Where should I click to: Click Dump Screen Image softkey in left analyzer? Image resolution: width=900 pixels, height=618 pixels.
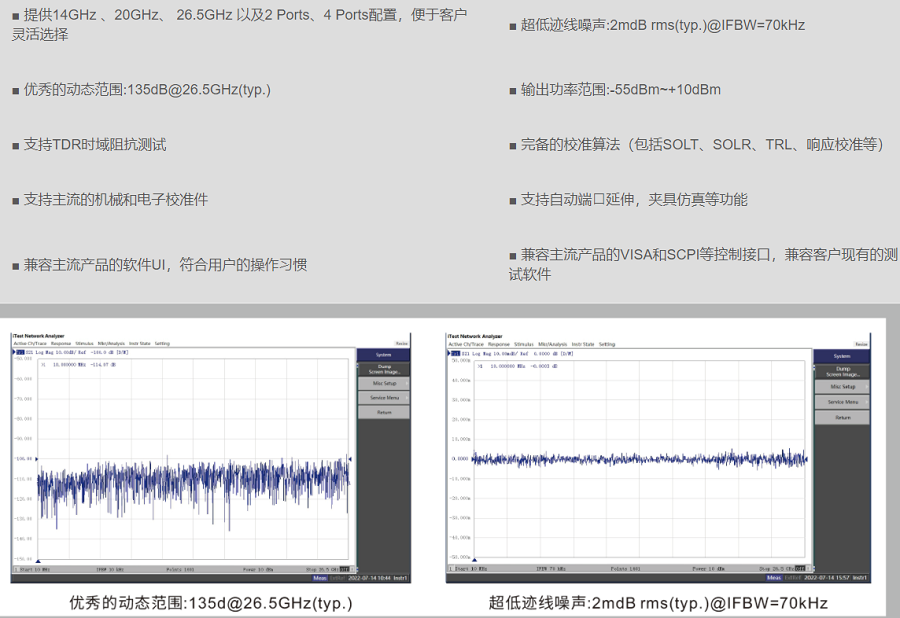point(383,369)
